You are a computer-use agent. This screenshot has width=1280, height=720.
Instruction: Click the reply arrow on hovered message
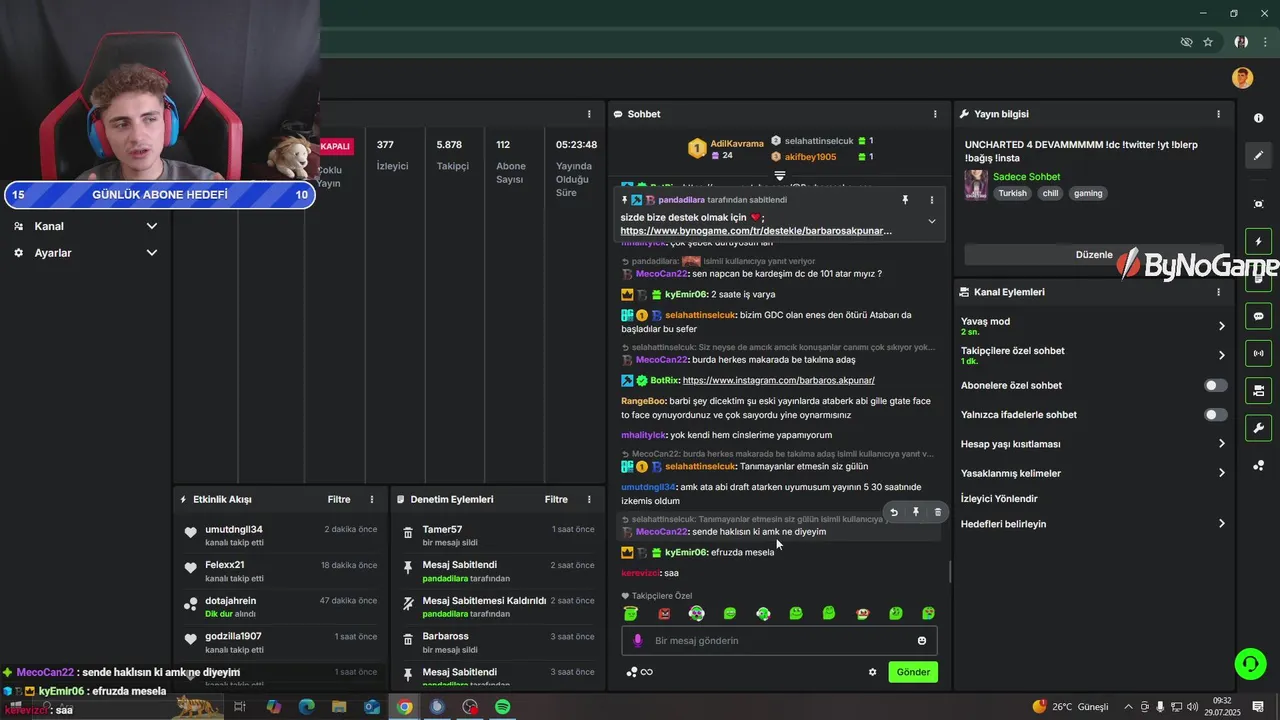coord(894,512)
